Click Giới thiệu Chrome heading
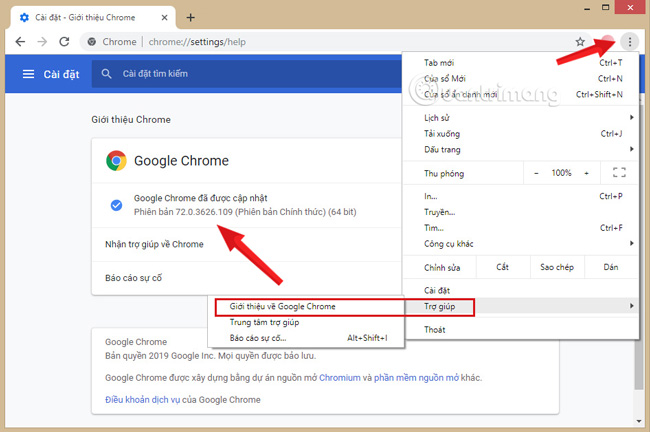Image resolution: width=650 pixels, height=432 pixels. pos(131,119)
